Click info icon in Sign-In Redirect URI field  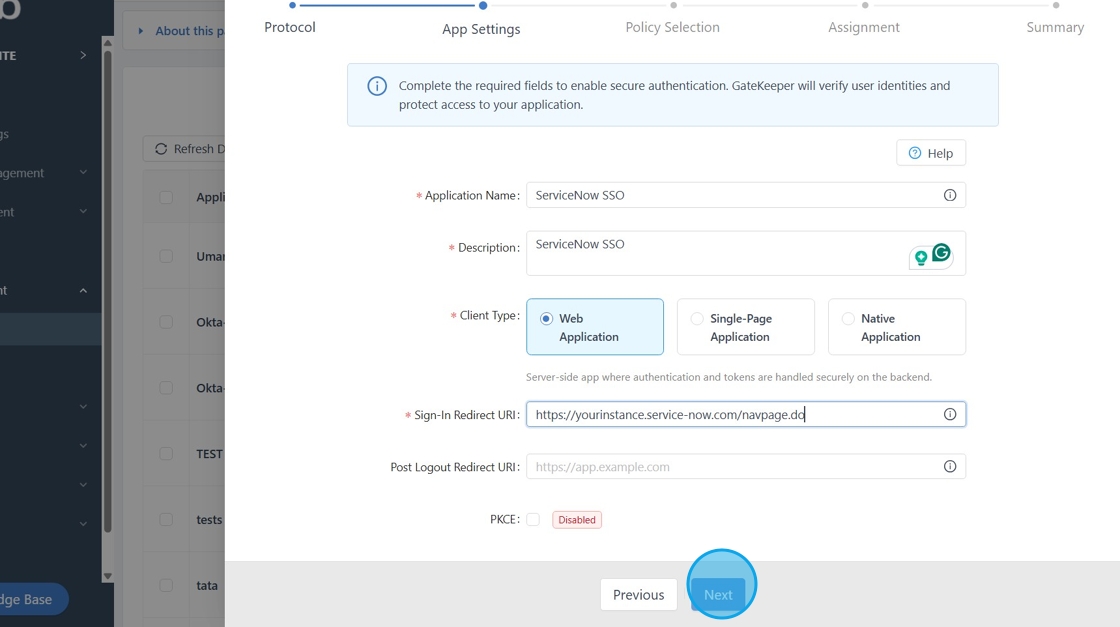click(949, 414)
